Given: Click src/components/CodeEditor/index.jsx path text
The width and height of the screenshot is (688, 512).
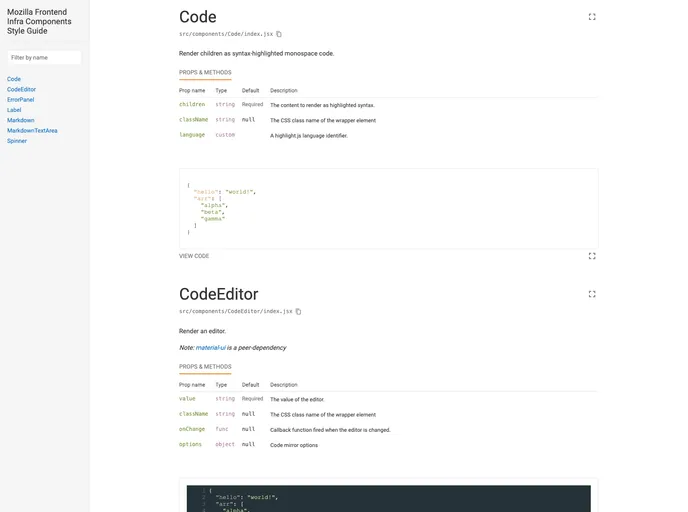Looking at the screenshot, I should pos(235,311).
